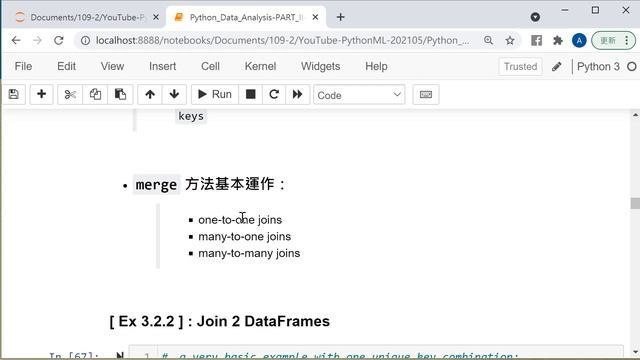The height and width of the screenshot is (360, 640).
Task: Paste cells below icon
Action: tap(120, 95)
